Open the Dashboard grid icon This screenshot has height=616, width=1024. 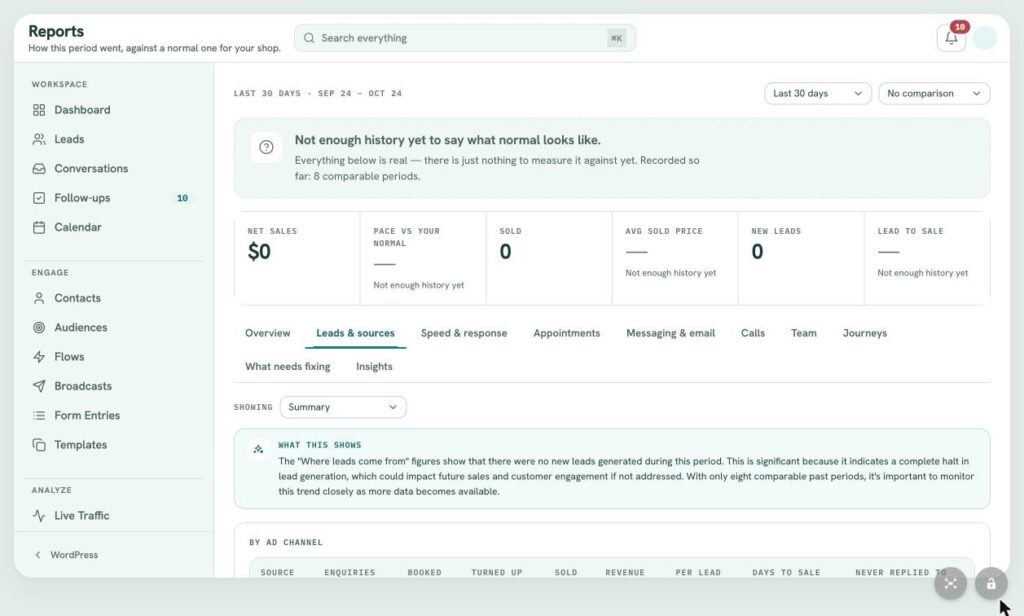[39, 110]
